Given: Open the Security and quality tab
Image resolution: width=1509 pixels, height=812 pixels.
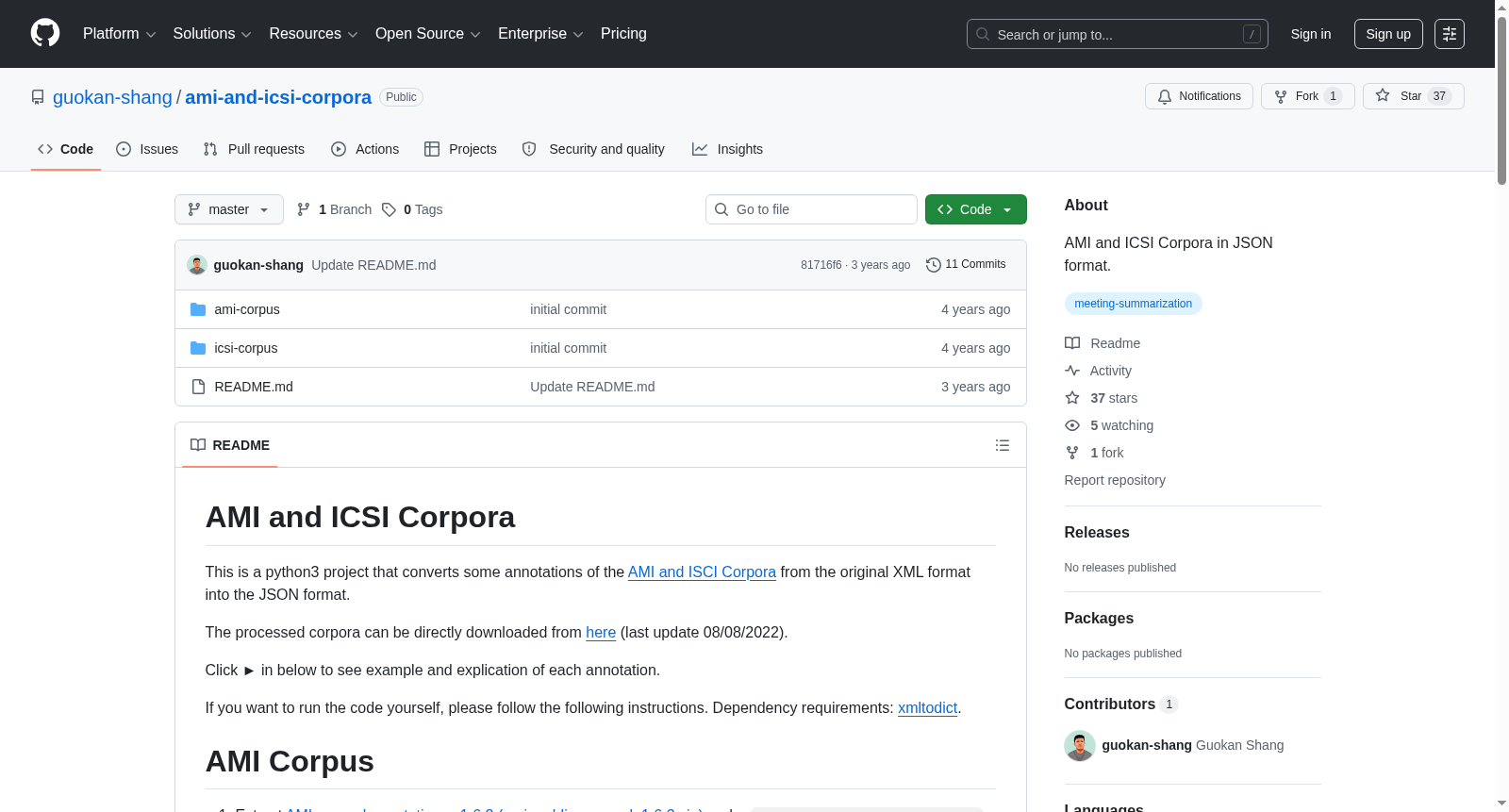Looking at the screenshot, I should [x=593, y=149].
